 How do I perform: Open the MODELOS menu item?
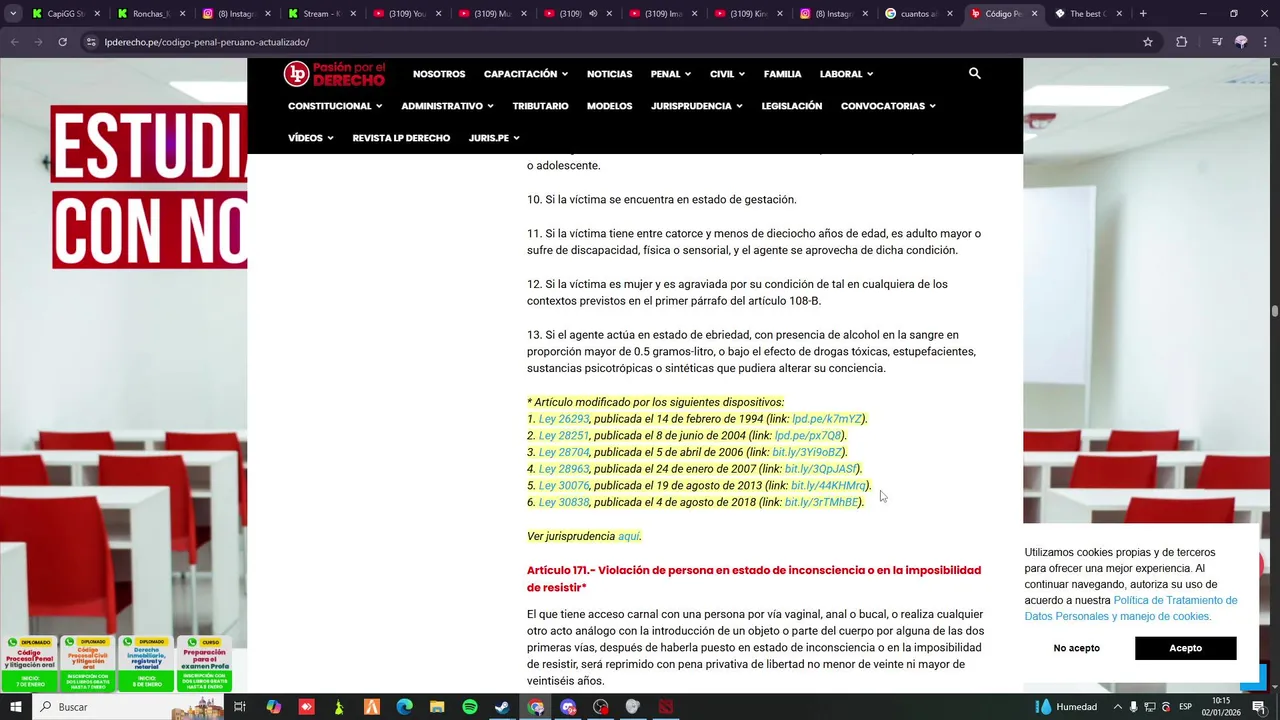[609, 106]
